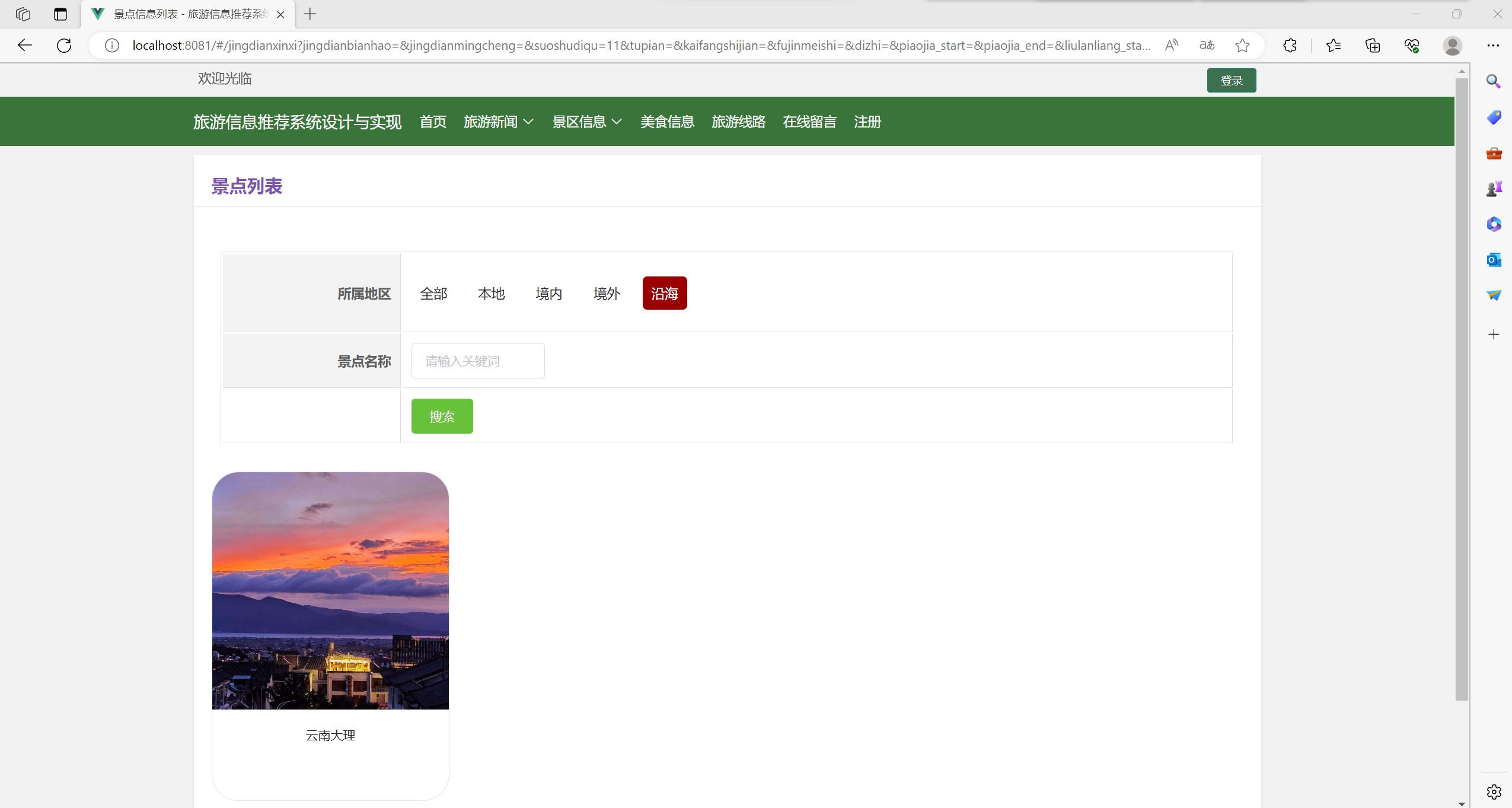Click the scrollbar down arrow
This screenshot has width=1512, height=808.
(1462, 803)
